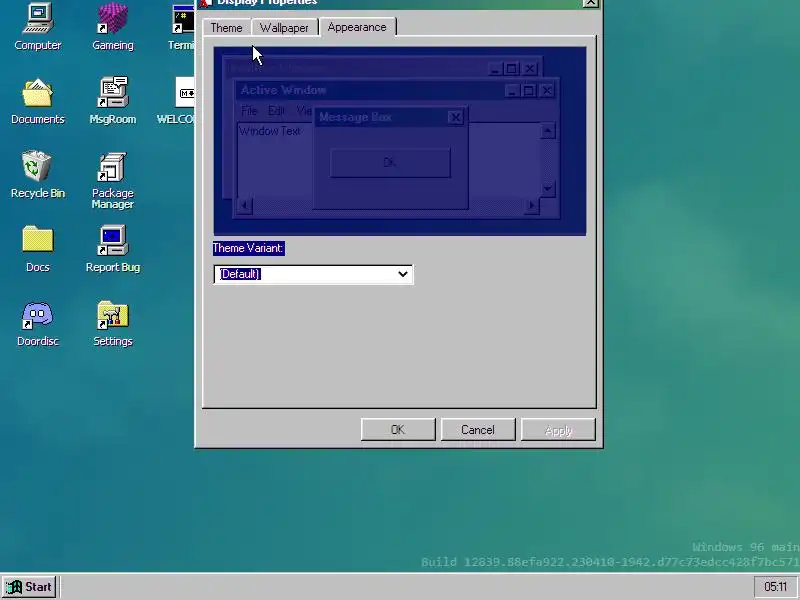Viewport: 800px width, 600px height.
Task: Open the Computer desktop icon
Action: pos(38,27)
